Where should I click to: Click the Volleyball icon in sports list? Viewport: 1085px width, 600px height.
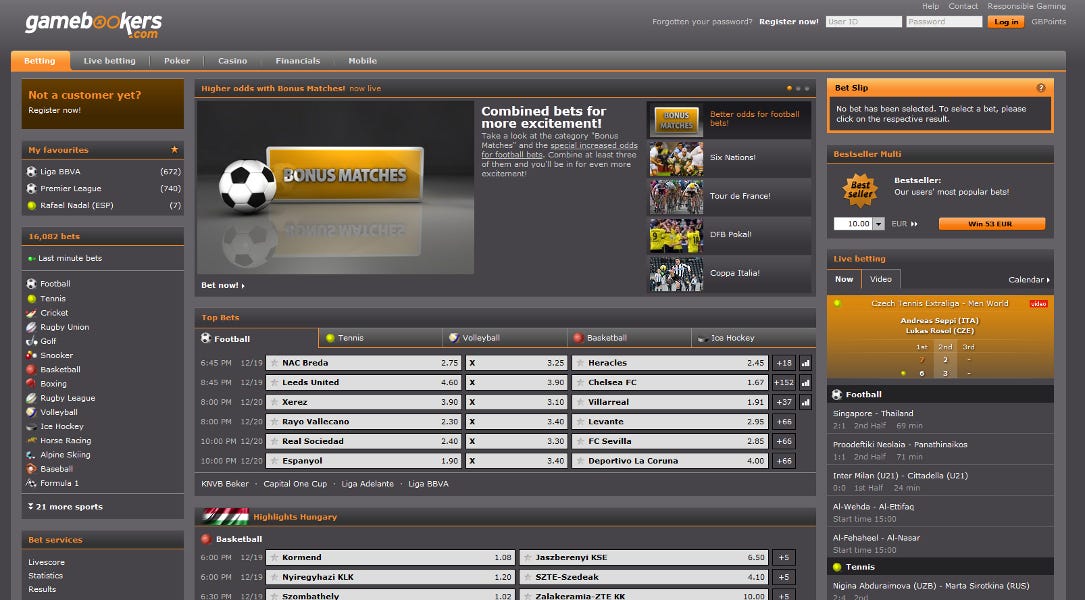click(x=31, y=412)
